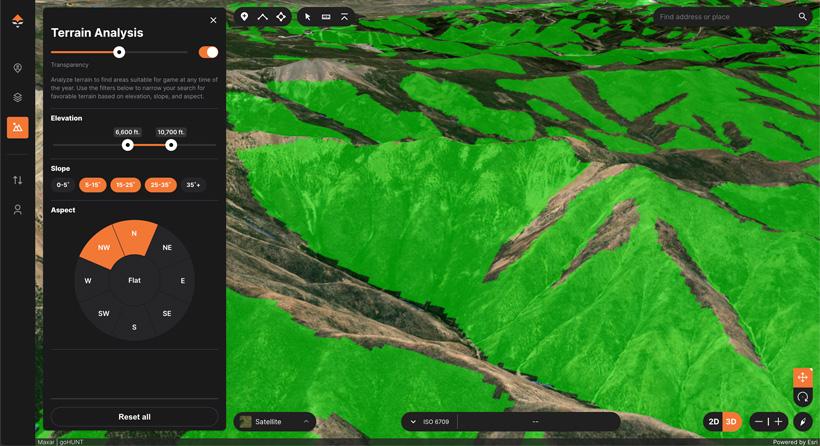
Task: Click the coordinate readout field
Action: coord(536,421)
